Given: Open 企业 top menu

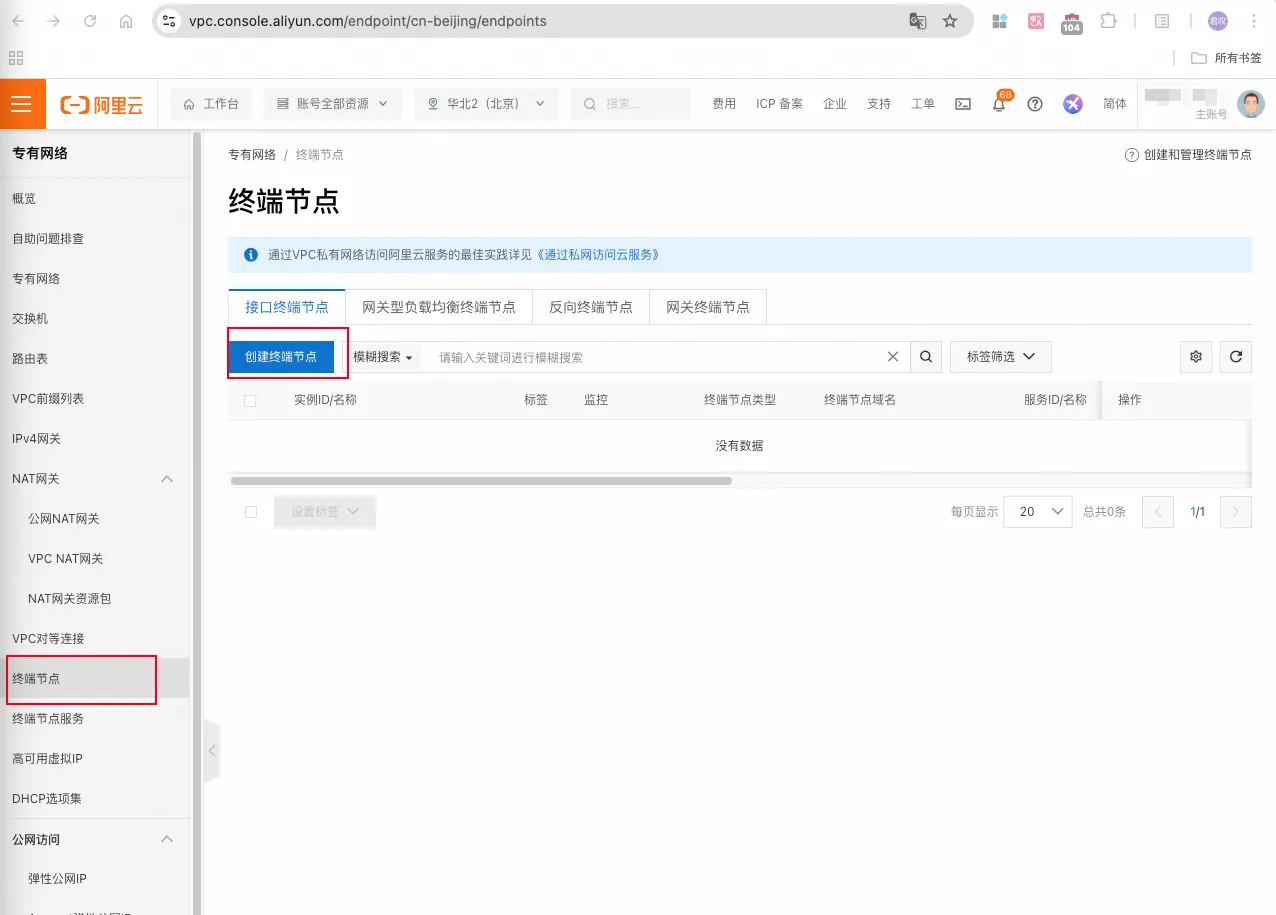Looking at the screenshot, I should pos(835,104).
